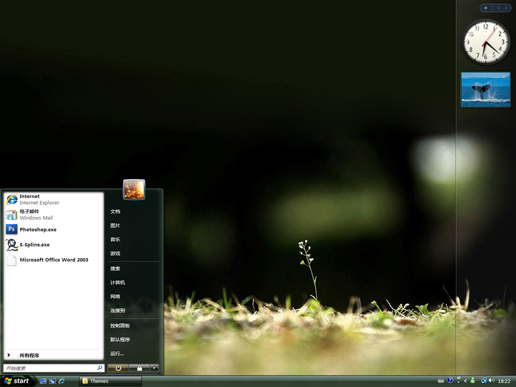Click the taskbar clock showing 18:22
This screenshot has width=516, height=387.
(504, 381)
